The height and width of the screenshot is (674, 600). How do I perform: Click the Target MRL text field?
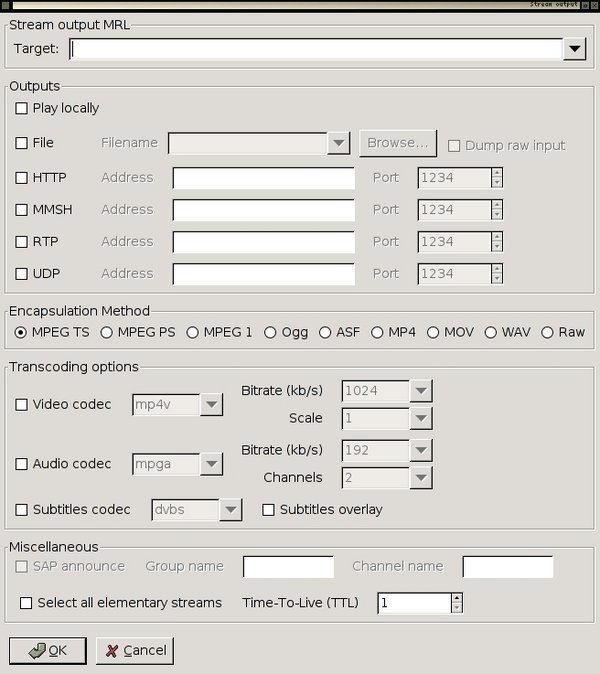(x=316, y=49)
